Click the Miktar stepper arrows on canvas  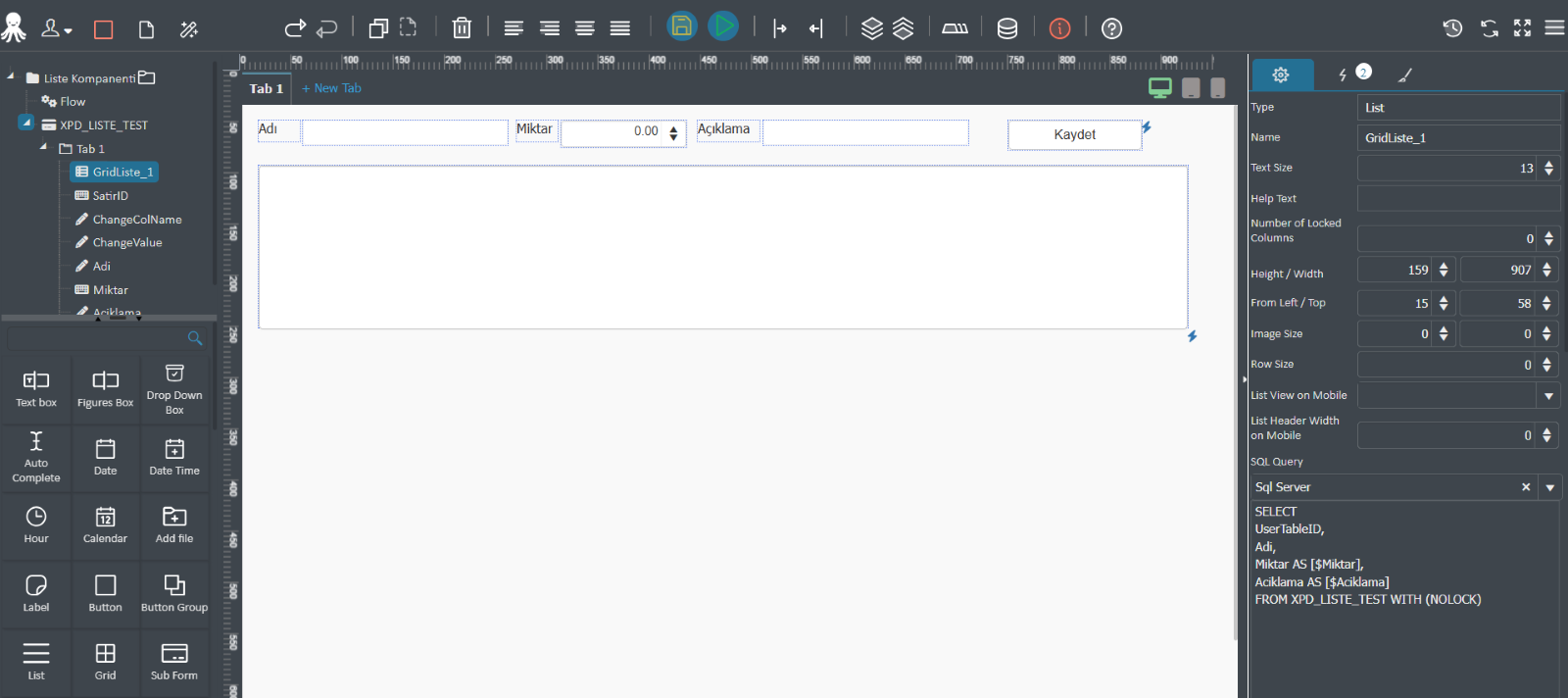[x=673, y=132]
